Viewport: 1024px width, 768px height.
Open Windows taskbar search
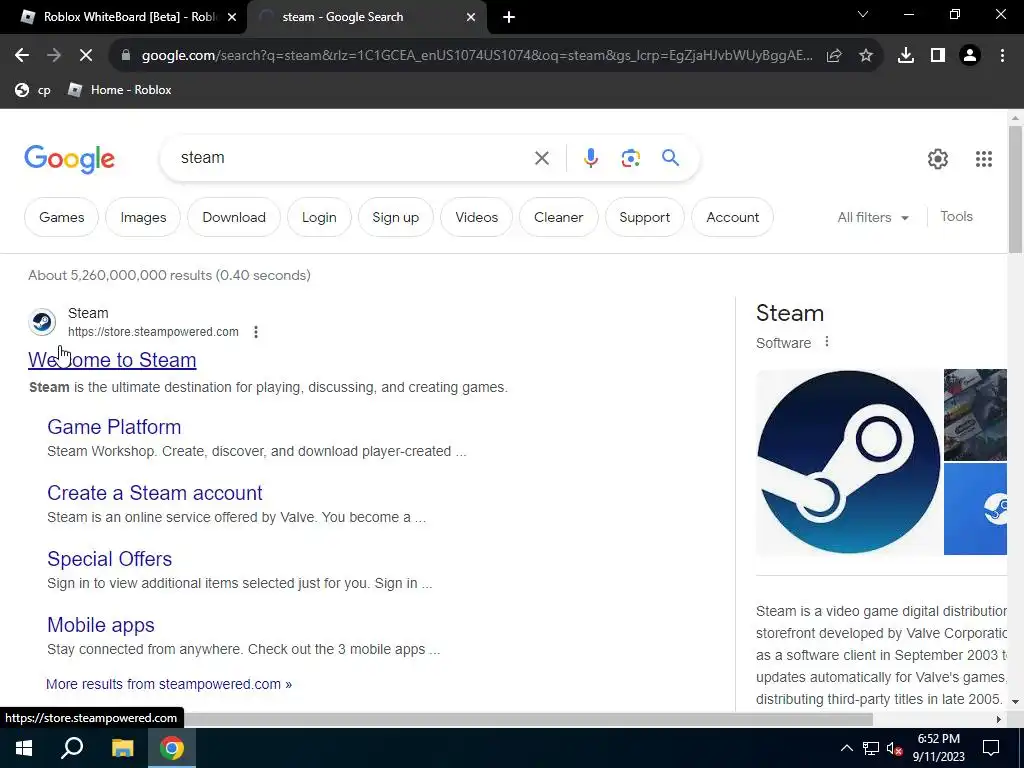72,748
